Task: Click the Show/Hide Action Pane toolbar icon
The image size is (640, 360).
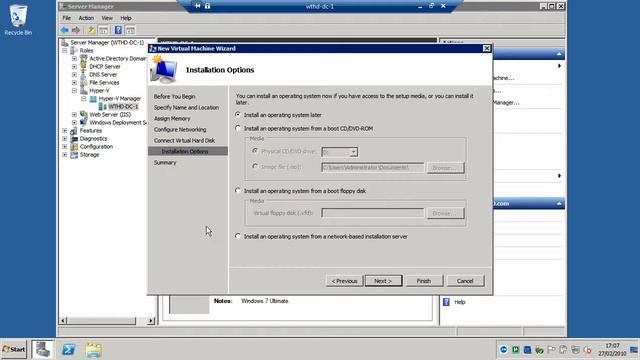Action: click(x=130, y=30)
